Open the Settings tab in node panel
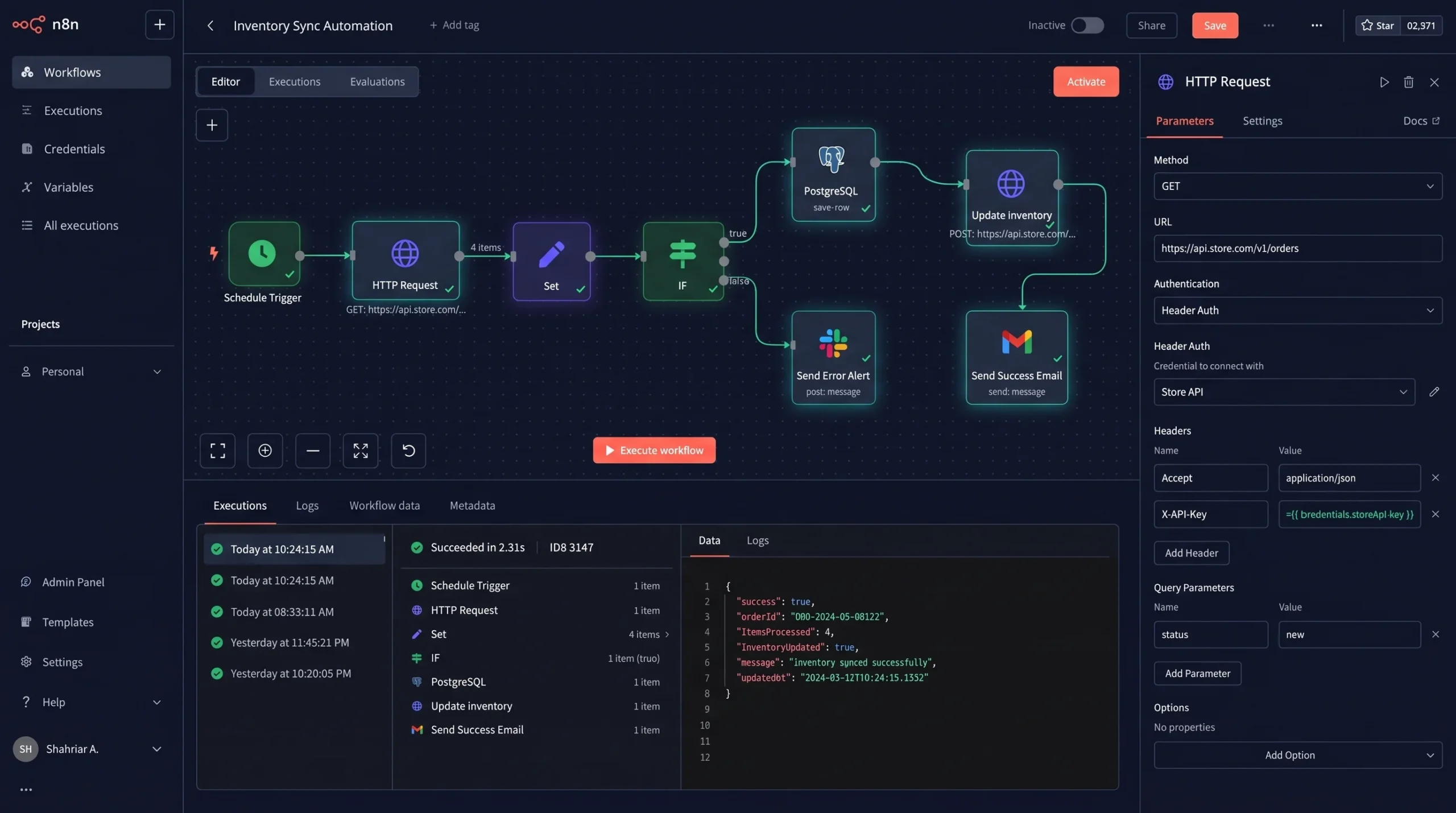Screen dimensions: 1456x813 1262,121
